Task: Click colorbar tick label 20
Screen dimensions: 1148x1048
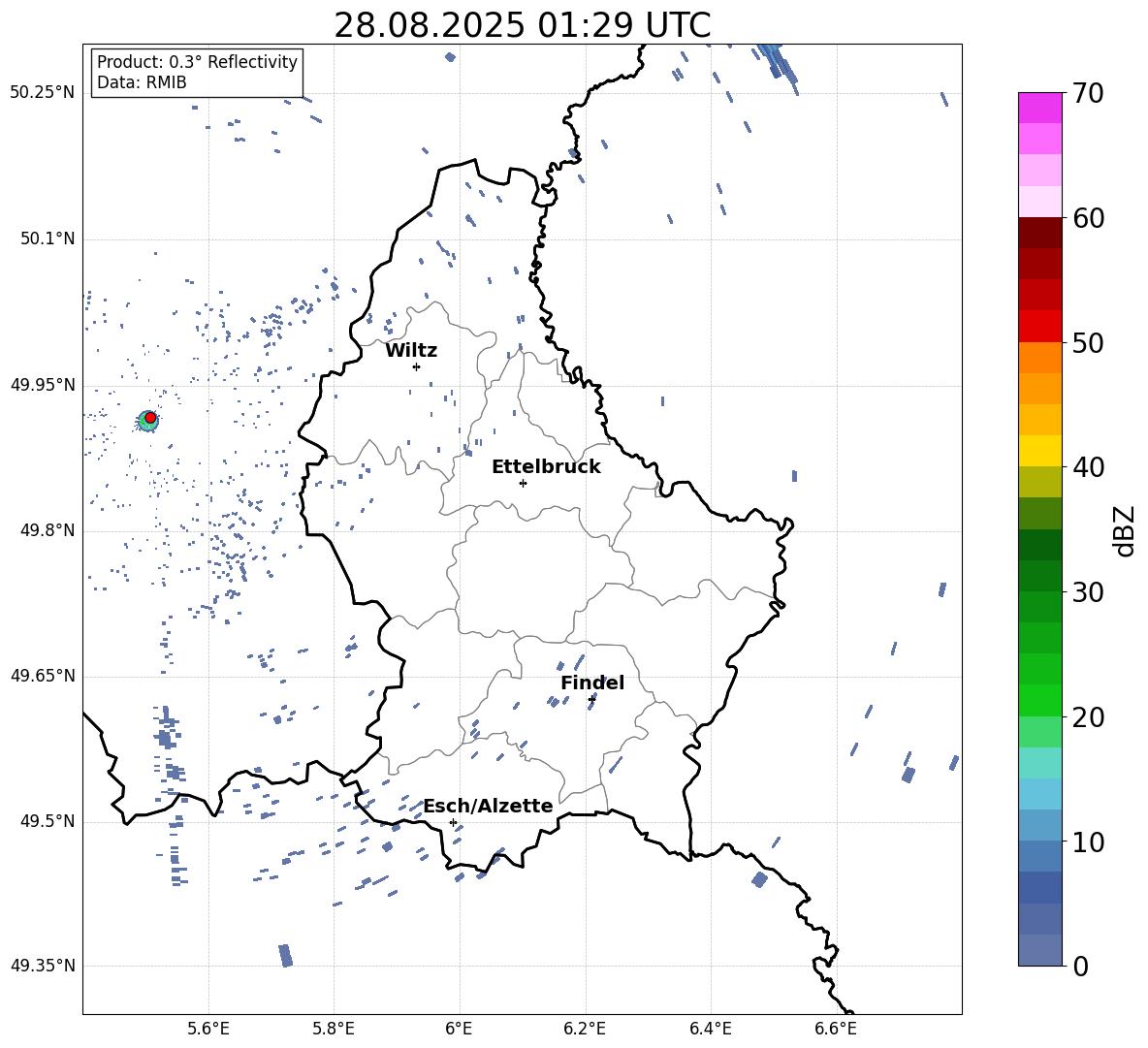Action: 1088,716
